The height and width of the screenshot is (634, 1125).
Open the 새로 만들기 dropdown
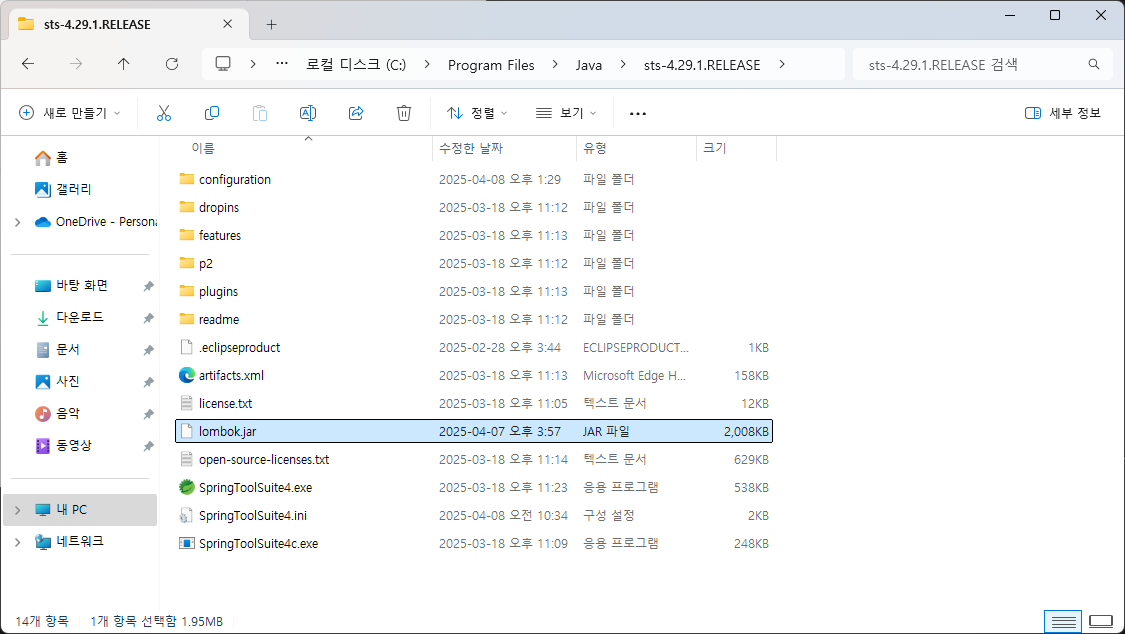[x=70, y=113]
